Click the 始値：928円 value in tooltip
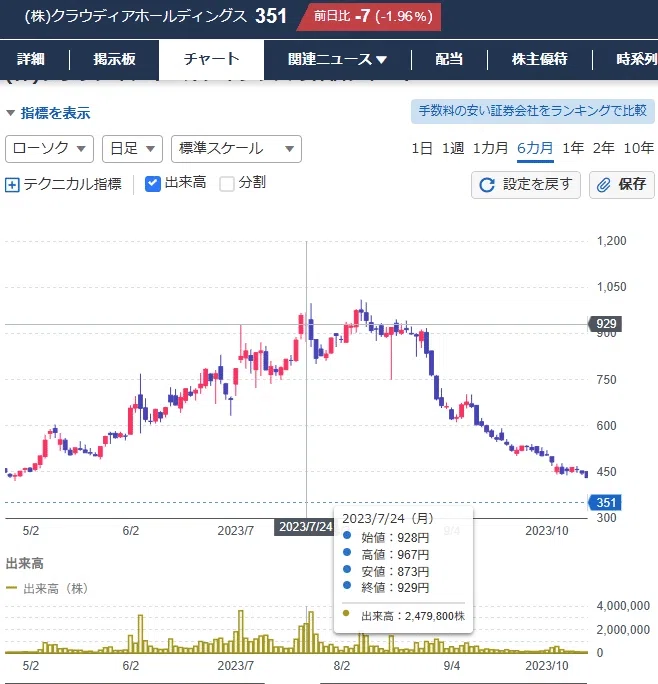This screenshot has width=658, height=684. 395,537
